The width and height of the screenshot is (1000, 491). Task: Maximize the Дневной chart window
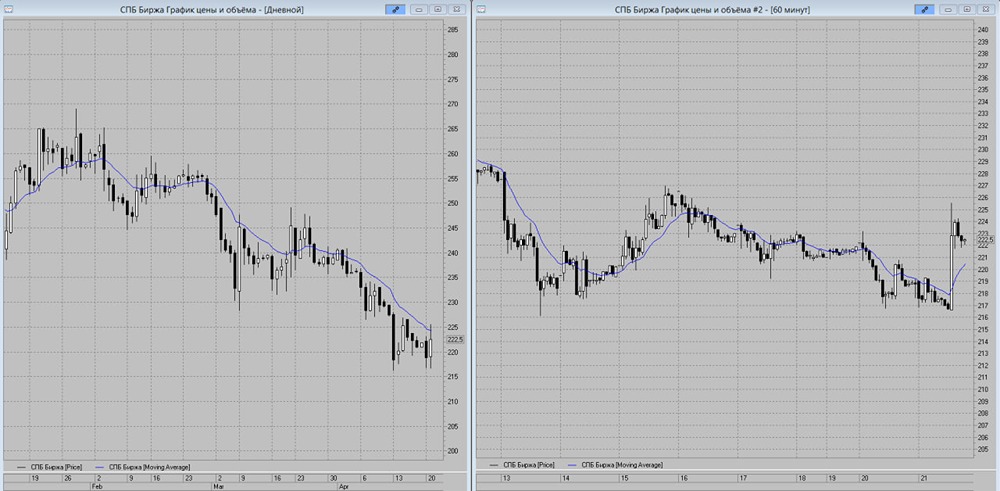(x=438, y=10)
